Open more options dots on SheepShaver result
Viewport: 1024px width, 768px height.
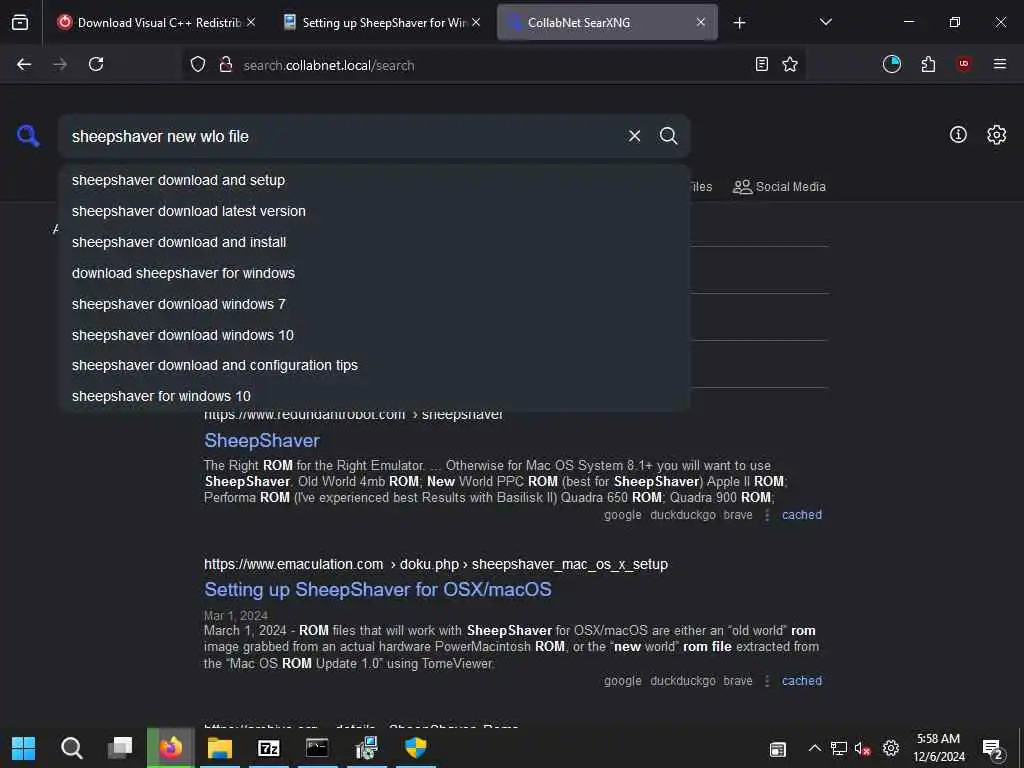pyautogui.click(x=767, y=515)
